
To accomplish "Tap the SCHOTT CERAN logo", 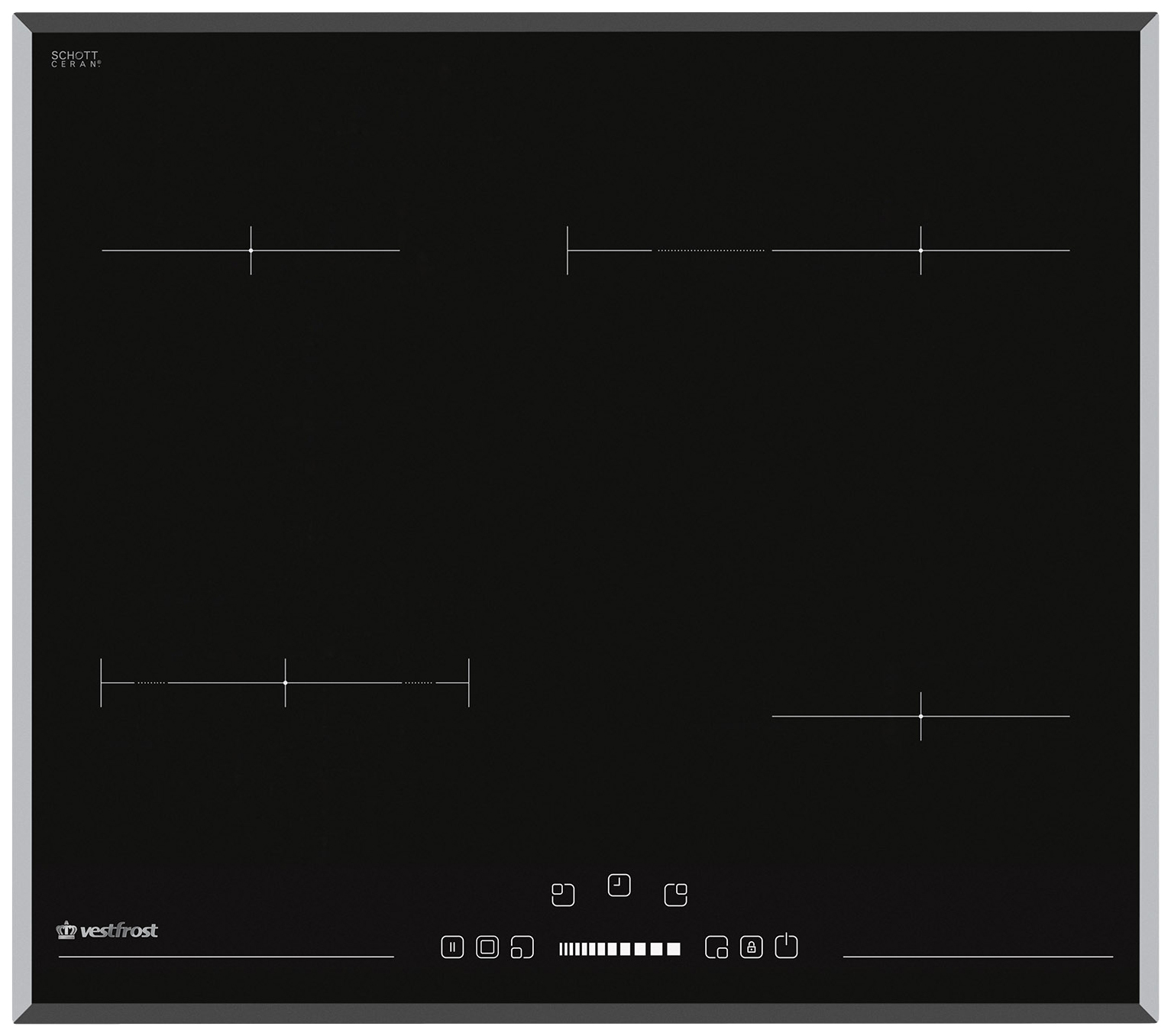I will (76, 60).
